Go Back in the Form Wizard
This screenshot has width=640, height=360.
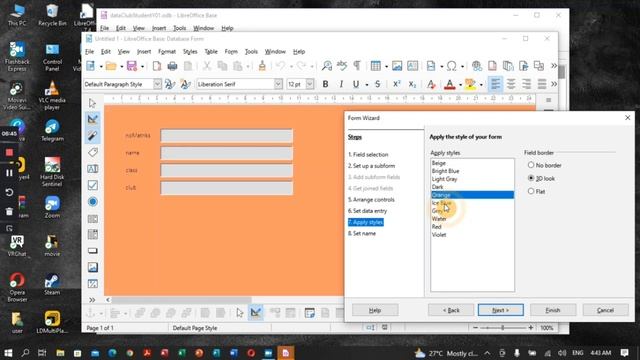pos(451,310)
